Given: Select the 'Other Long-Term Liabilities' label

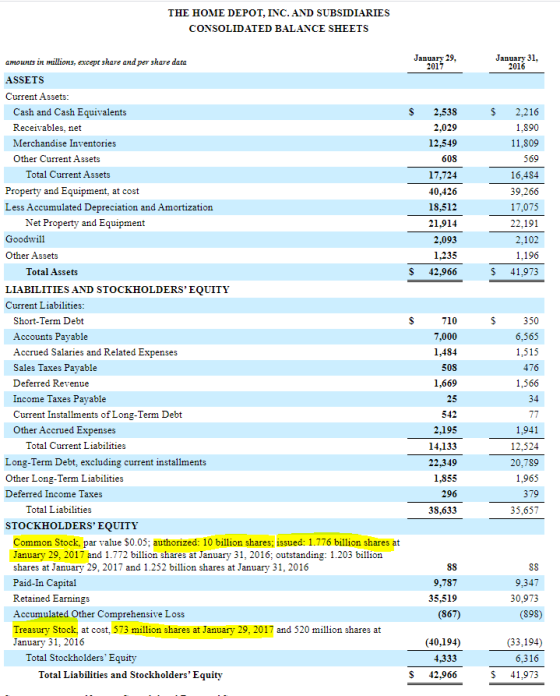Looking at the screenshot, I should click(64, 478).
